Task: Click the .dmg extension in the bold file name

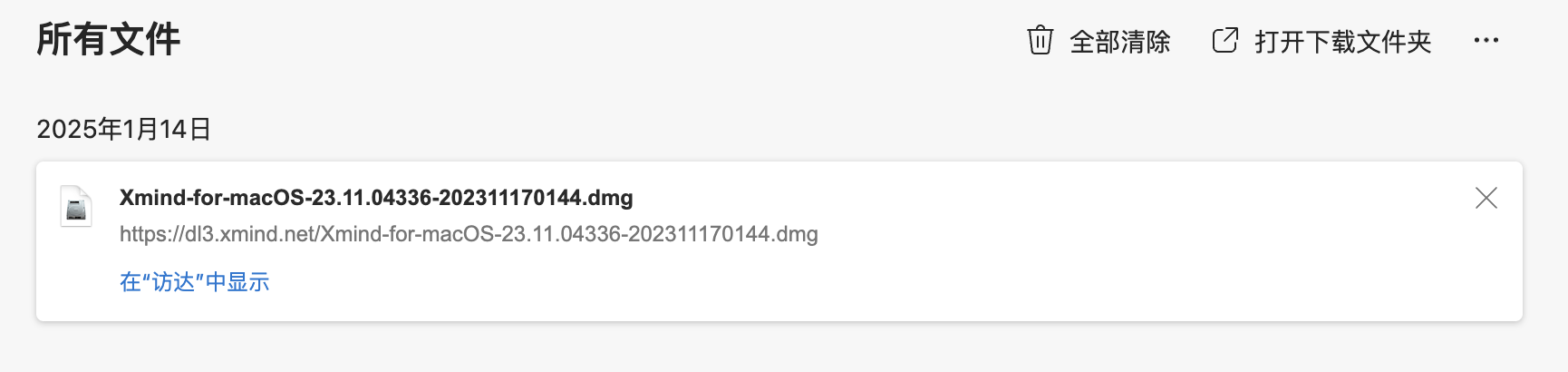Action: pos(610,198)
